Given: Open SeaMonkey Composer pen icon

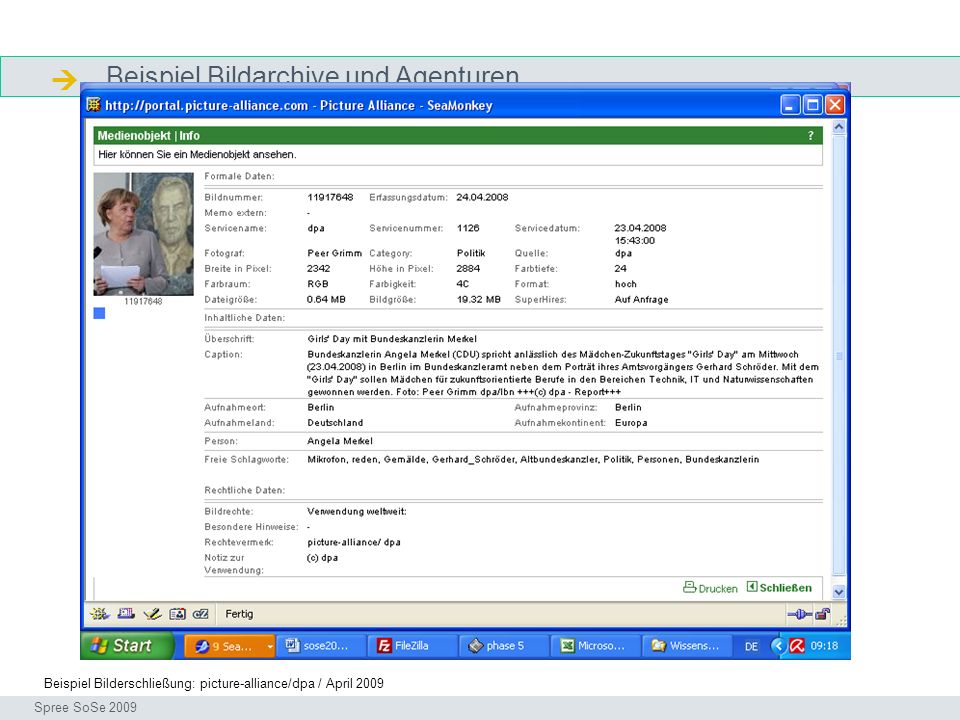Looking at the screenshot, I should click(x=152, y=613).
